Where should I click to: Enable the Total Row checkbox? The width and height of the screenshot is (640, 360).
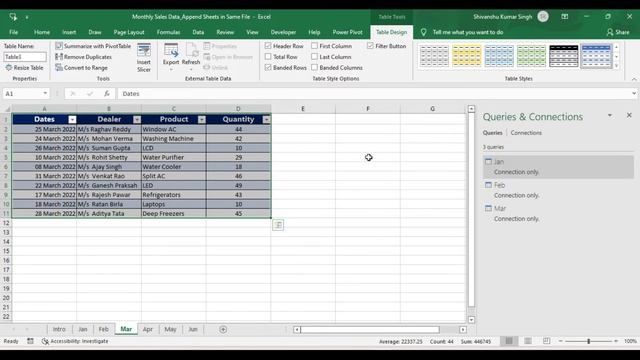point(268,57)
